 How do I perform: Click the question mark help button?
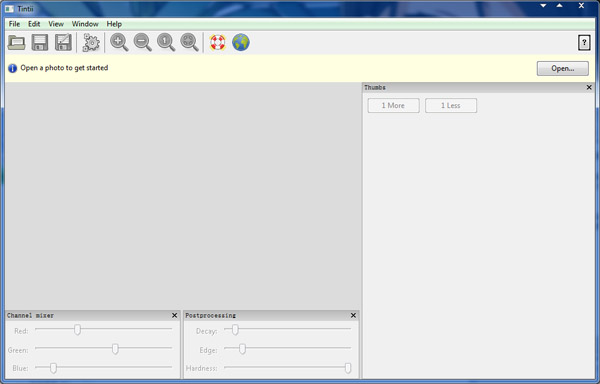[x=584, y=42]
